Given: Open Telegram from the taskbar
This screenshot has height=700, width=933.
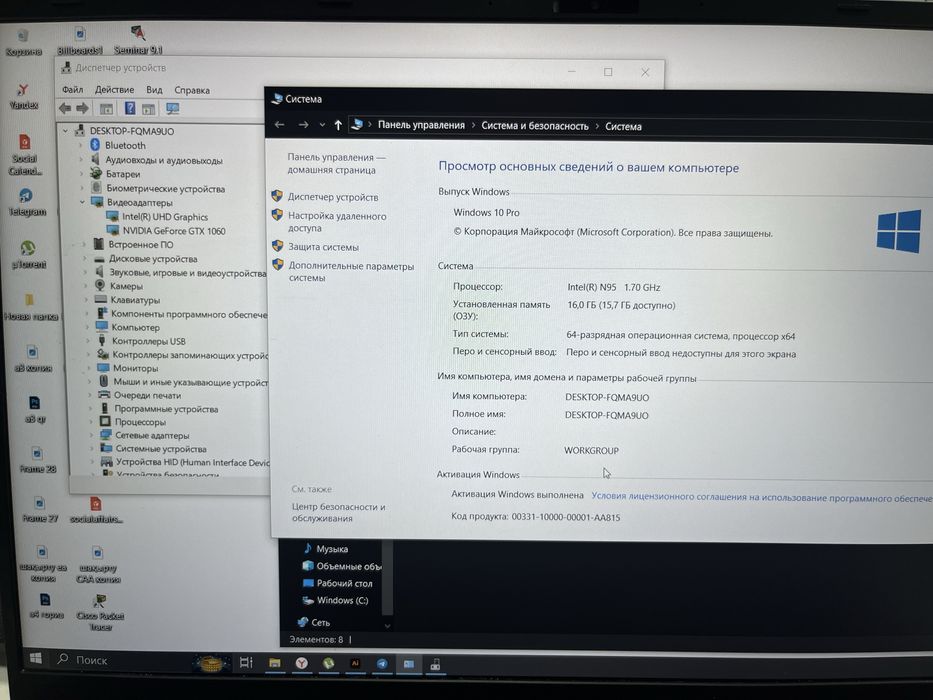Looking at the screenshot, I should click(x=382, y=664).
